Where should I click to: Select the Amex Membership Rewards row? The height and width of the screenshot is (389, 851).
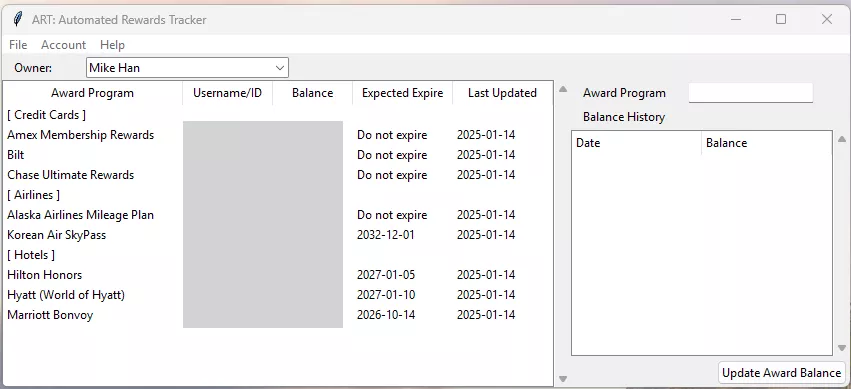277,135
